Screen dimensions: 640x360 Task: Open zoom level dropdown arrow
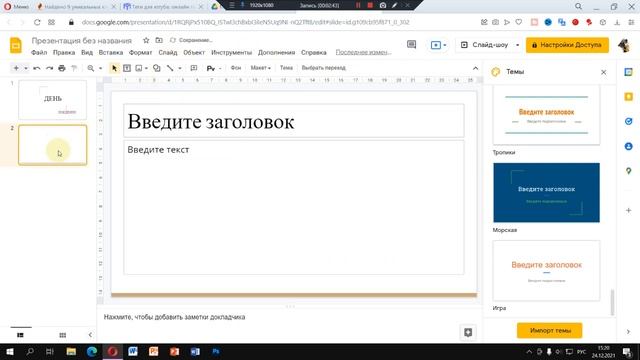(100, 68)
